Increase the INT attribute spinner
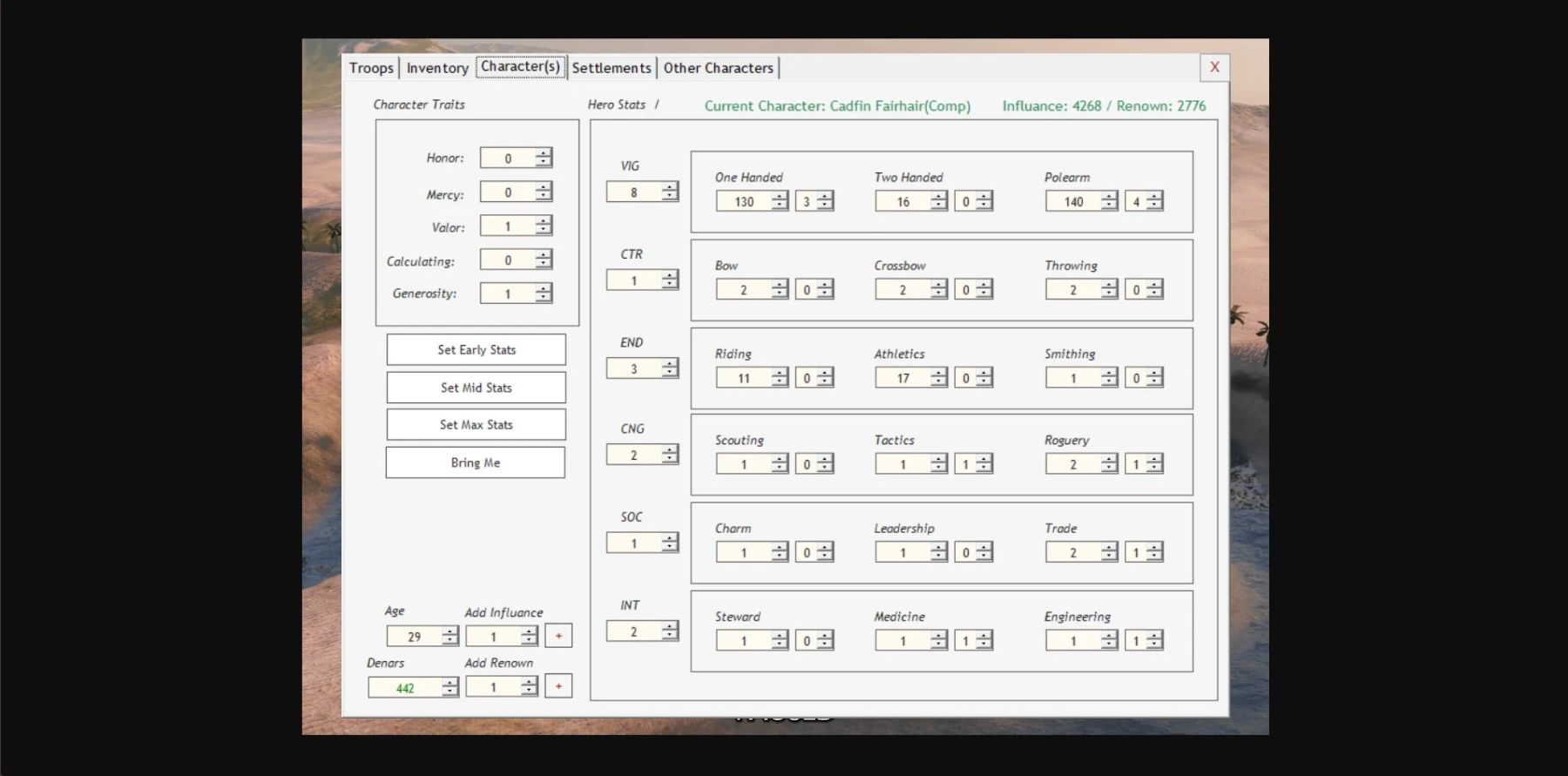This screenshot has height=776, width=1568. (x=669, y=626)
